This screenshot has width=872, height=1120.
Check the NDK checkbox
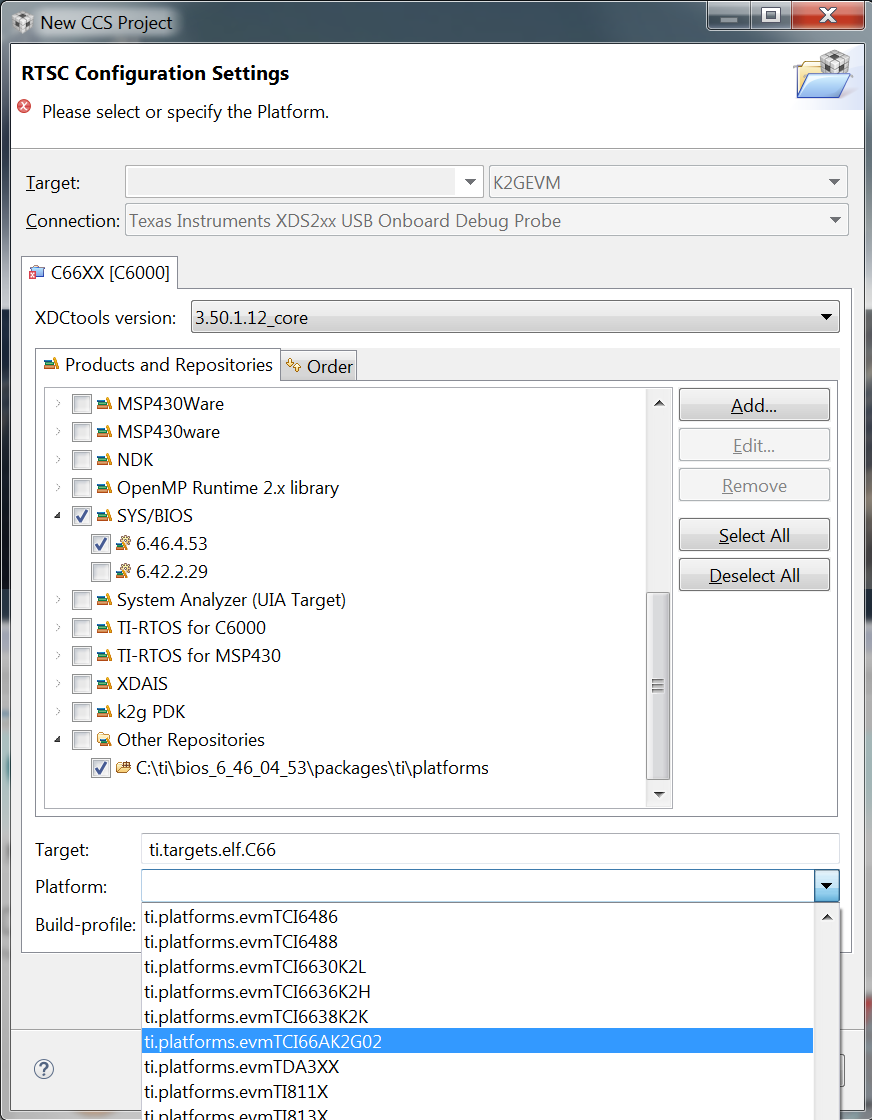click(82, 460)
